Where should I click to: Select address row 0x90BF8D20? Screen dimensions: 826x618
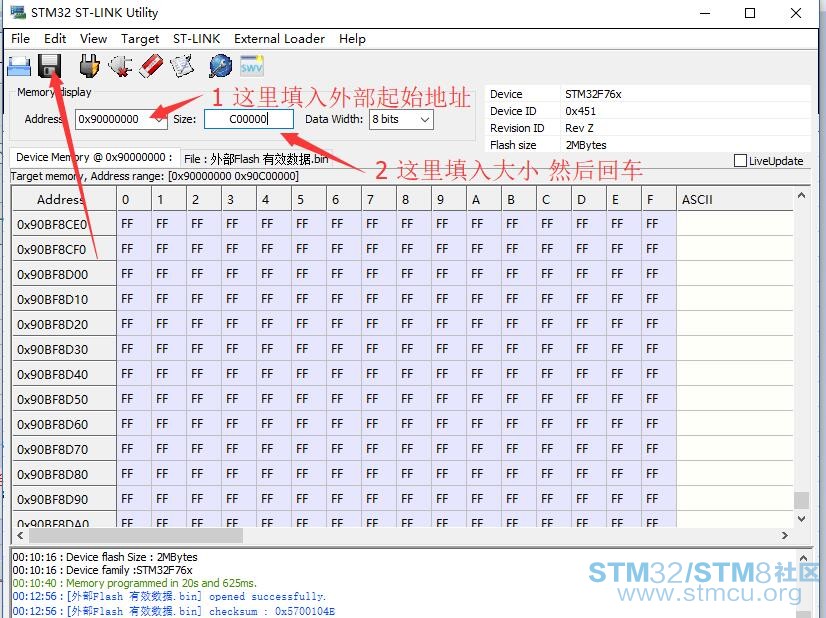(64, 324)
